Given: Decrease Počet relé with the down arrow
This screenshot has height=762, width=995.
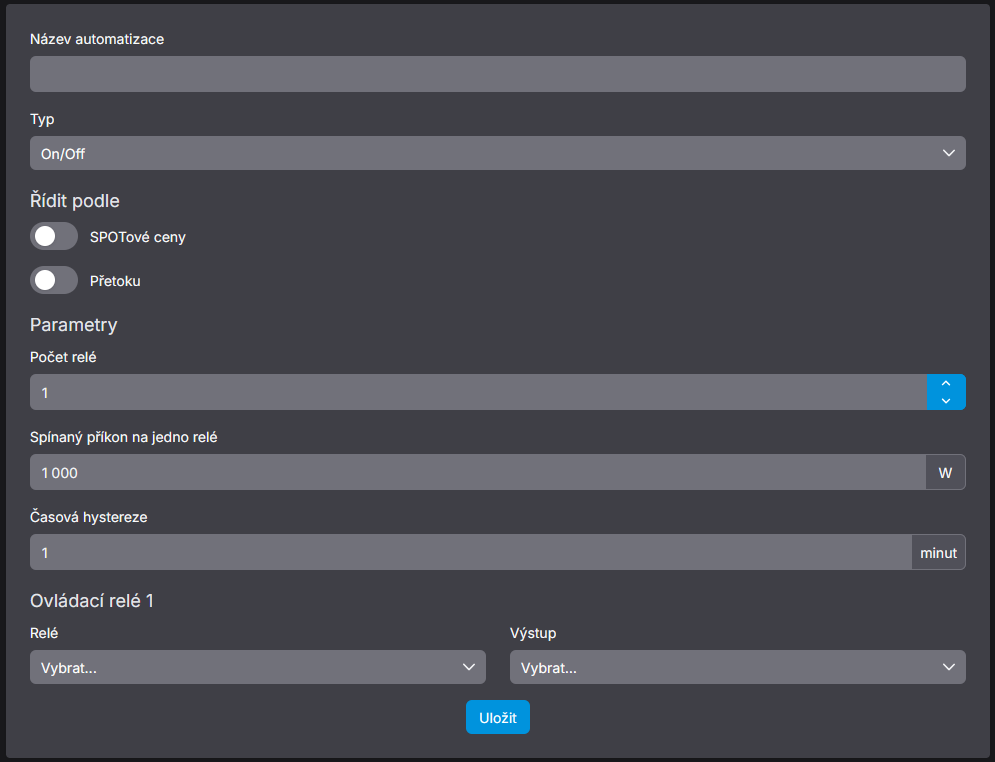Looking at the screenshot, I should [946, 401].
